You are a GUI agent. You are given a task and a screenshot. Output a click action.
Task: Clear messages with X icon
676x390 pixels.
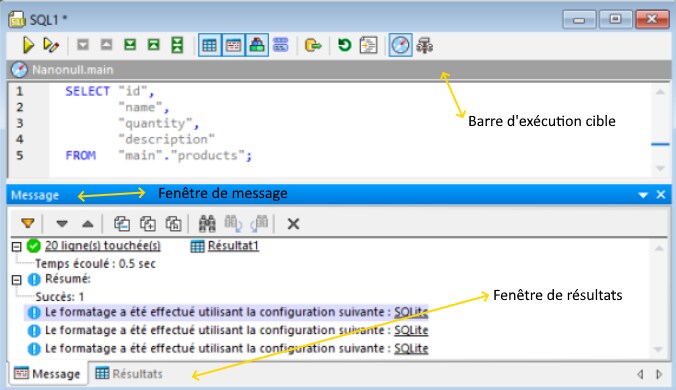pyautogui.click(x=293, y=224)
